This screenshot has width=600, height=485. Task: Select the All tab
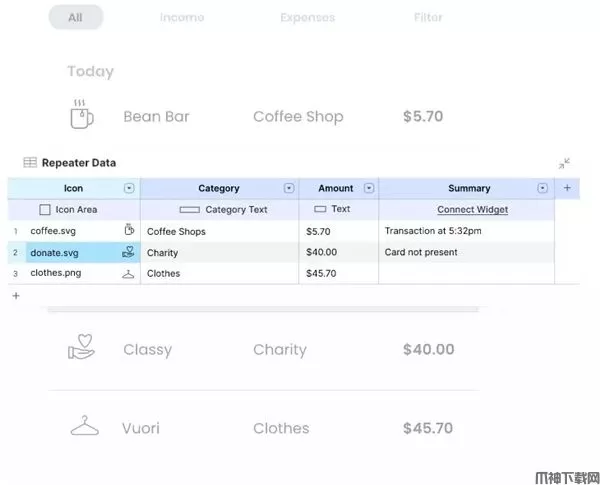coord(76,17)
